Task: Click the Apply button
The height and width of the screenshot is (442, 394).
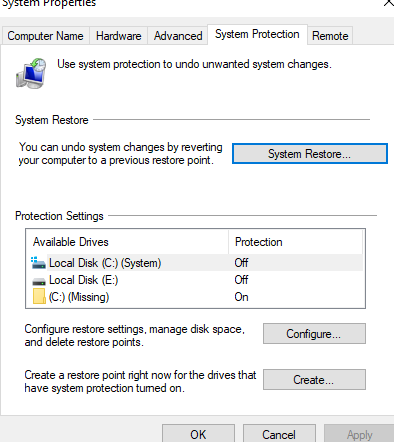Action: (359, 434)
